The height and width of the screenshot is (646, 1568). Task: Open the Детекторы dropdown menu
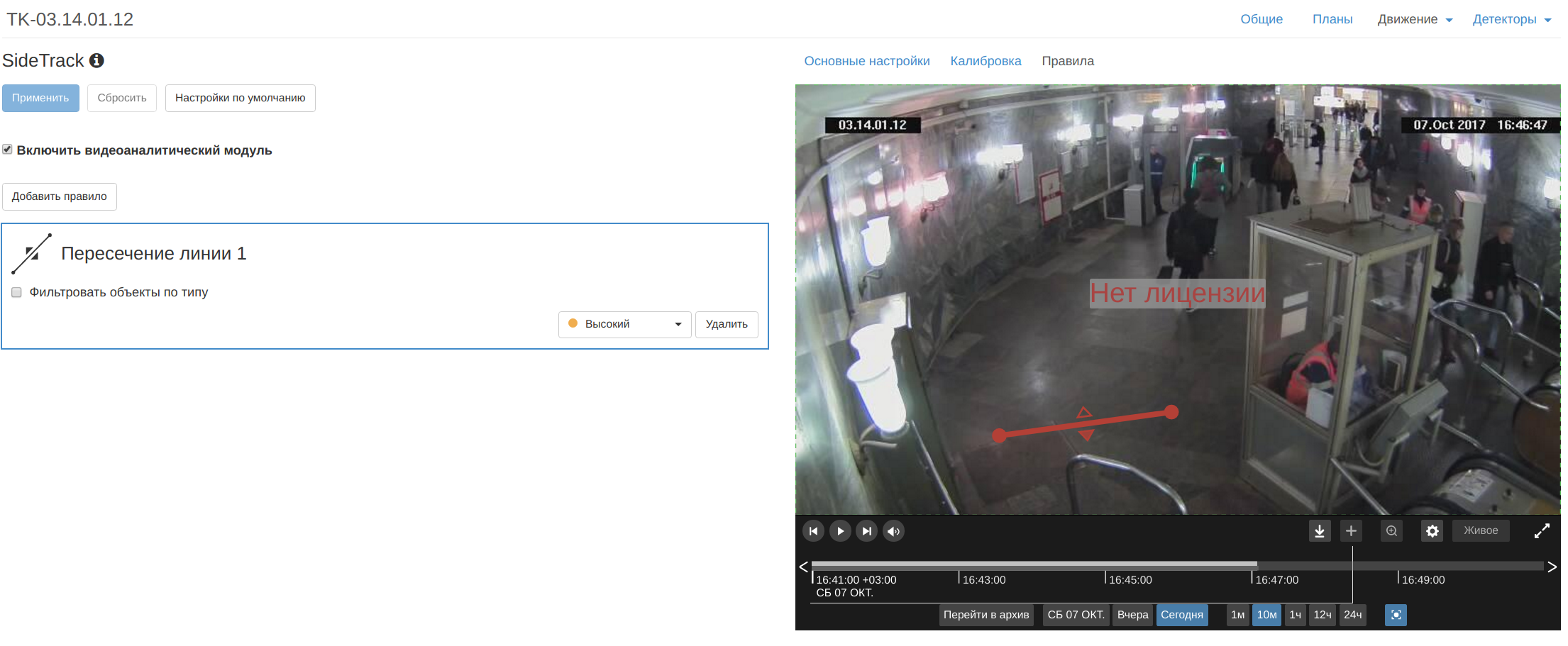coord(1511,19)
